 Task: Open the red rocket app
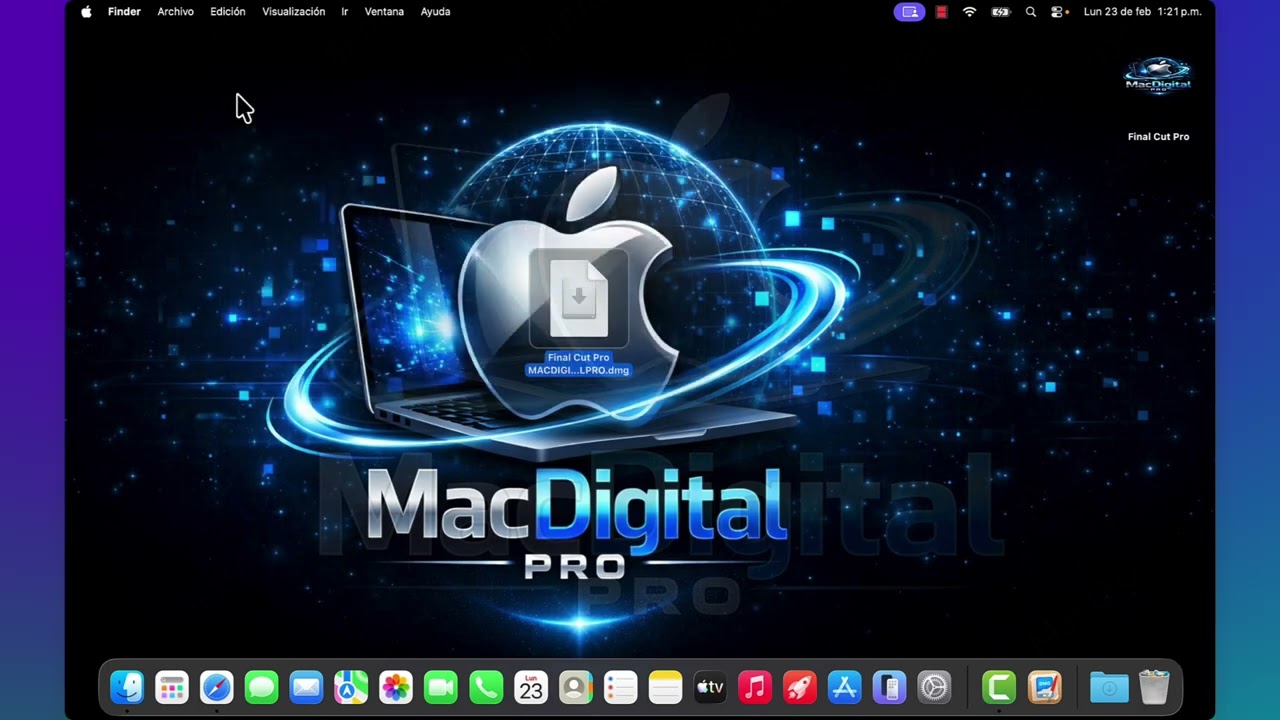click(x=800, y=687)
